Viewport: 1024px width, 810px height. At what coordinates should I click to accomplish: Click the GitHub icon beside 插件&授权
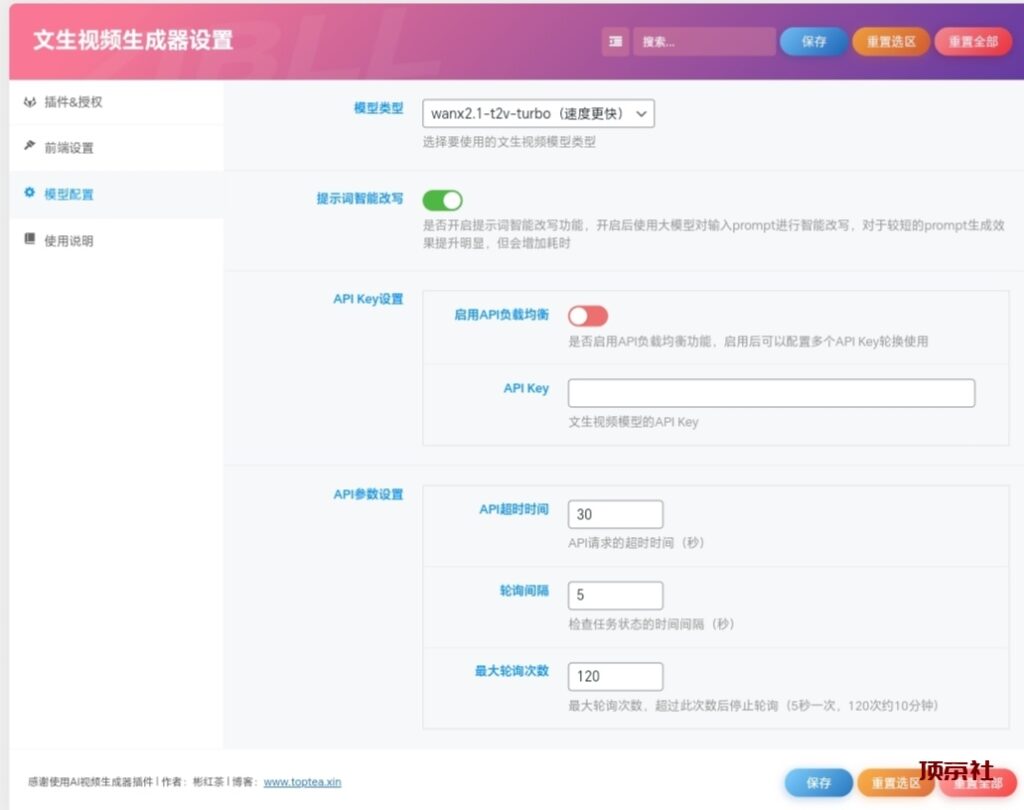click(29, 102)
